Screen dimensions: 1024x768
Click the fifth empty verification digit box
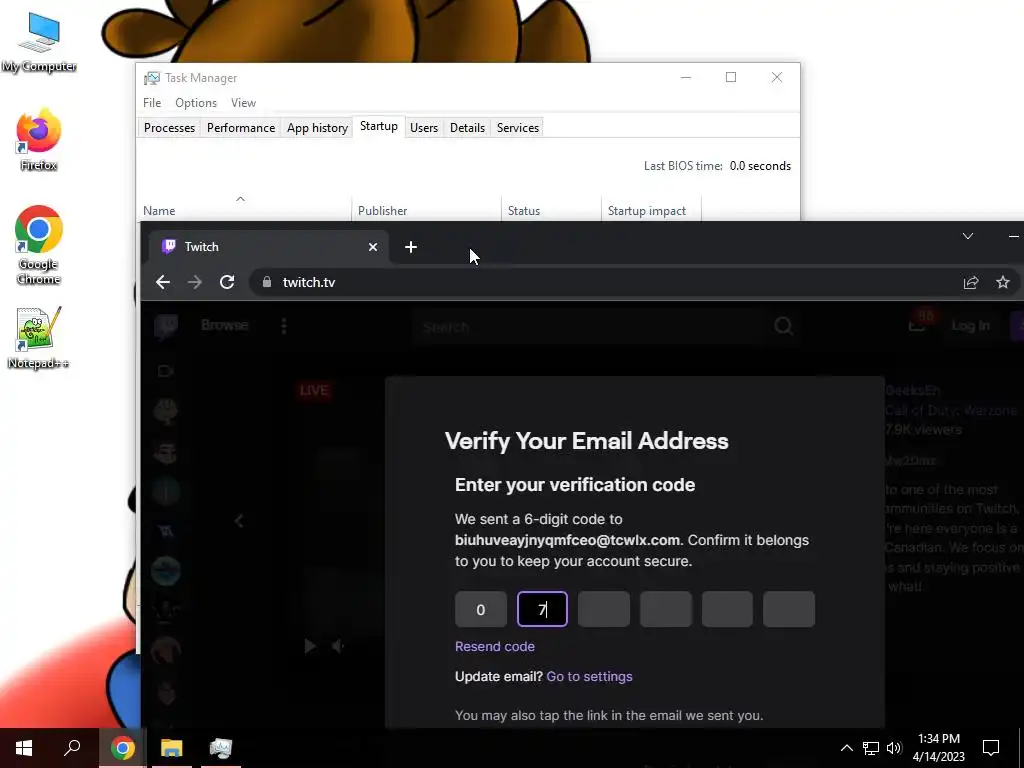point(727,609)
